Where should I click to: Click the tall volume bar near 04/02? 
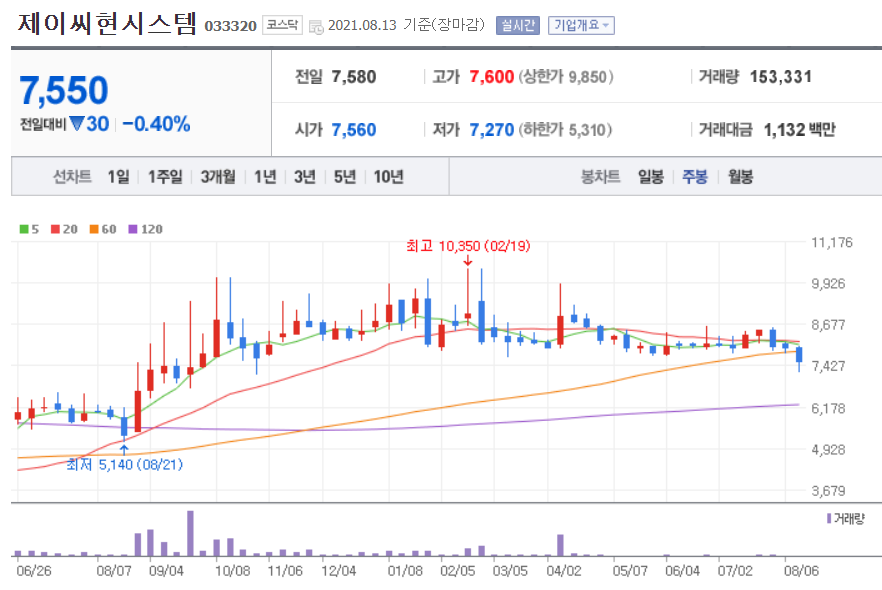pos(560,545)
